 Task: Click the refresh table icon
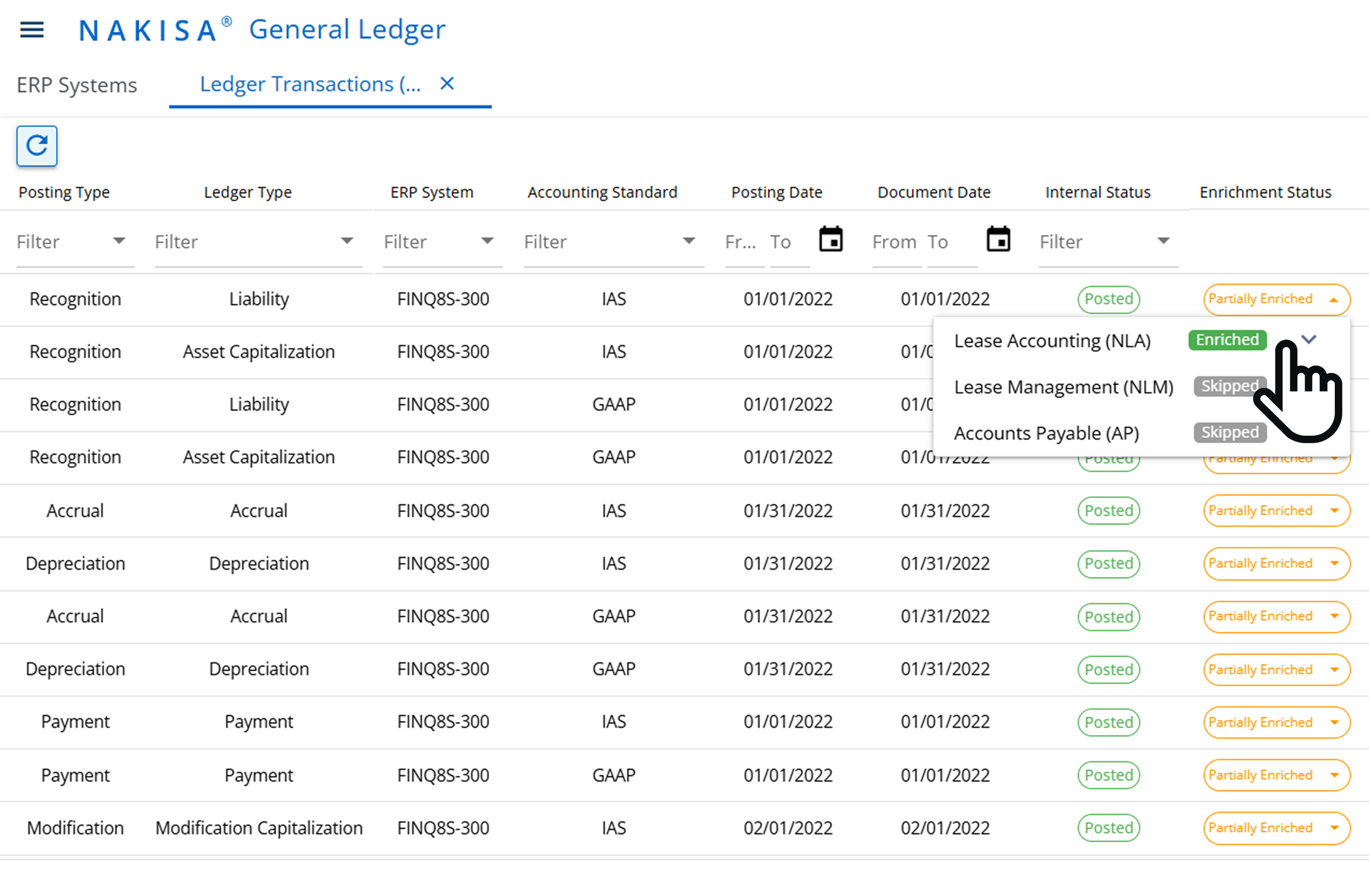[x=36, y=146]
